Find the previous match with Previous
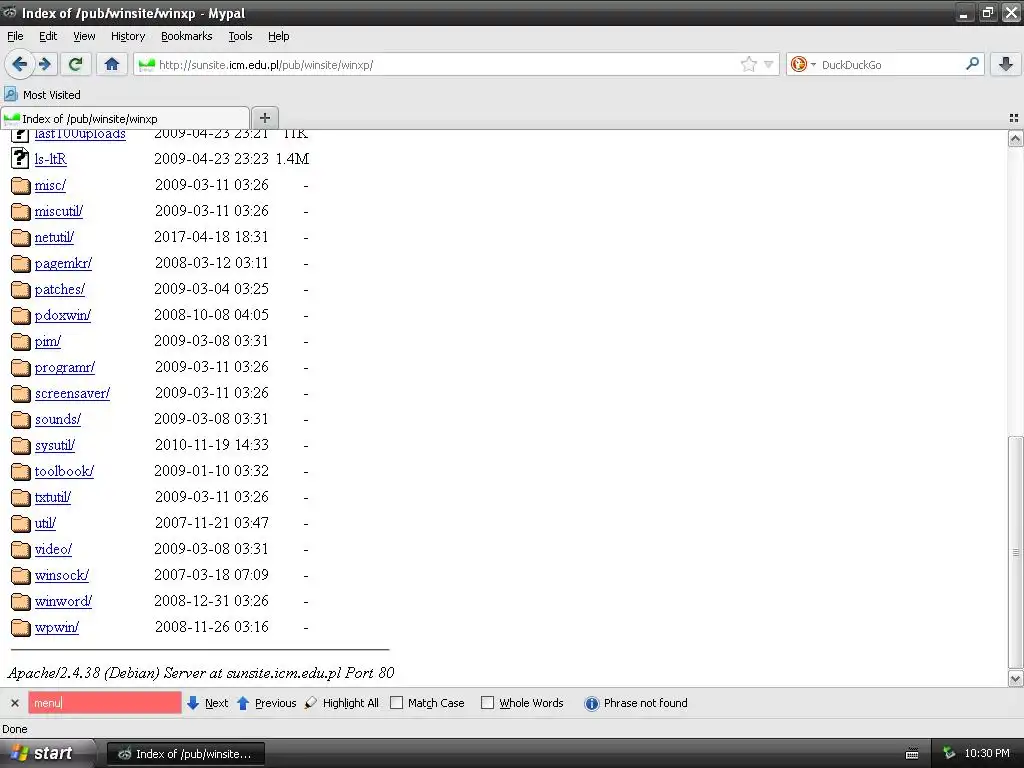This screenshot has height=768, width=1024. pyautogui.click(x=266, y=703)
